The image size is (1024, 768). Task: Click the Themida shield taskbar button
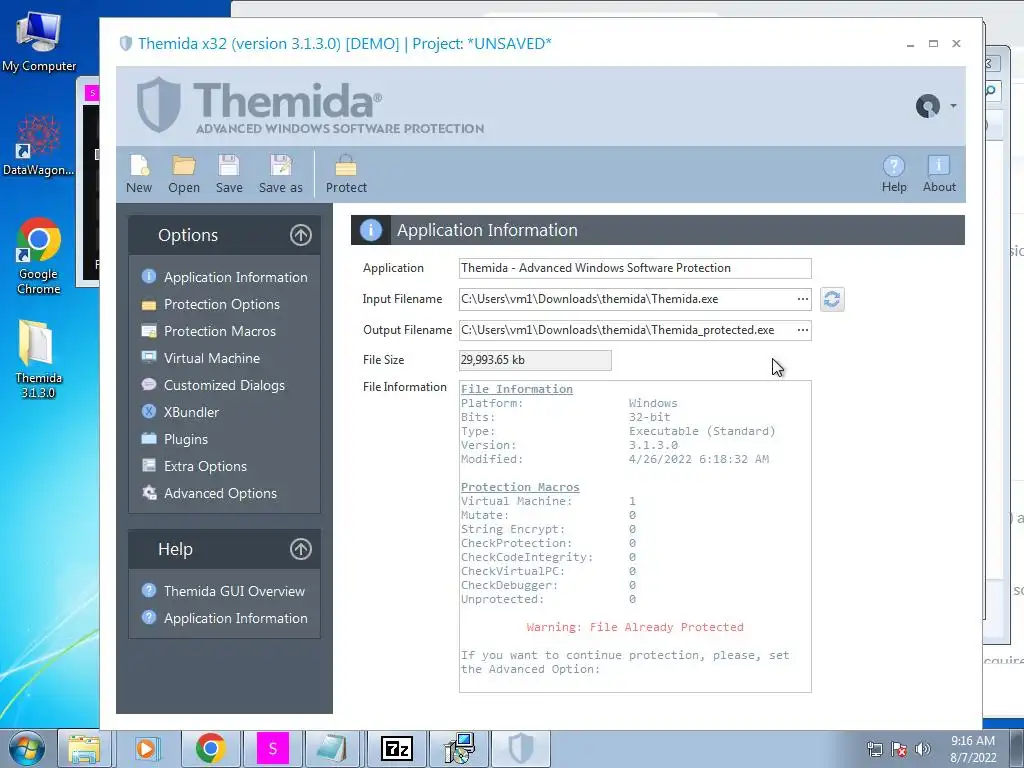coord(520,748)
